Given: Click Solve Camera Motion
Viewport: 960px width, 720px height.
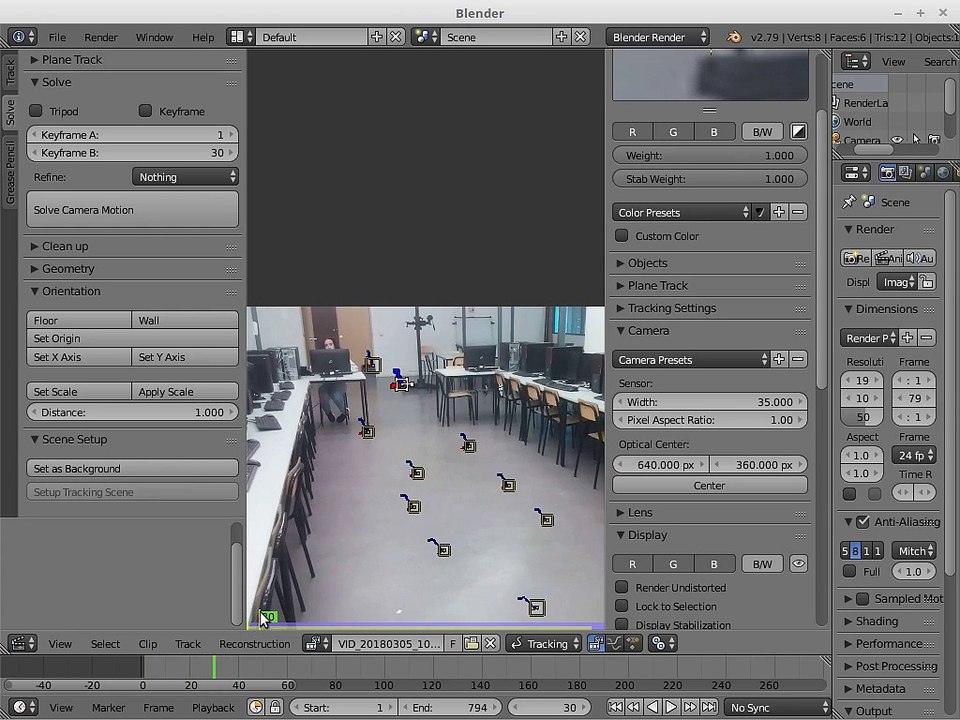Looking at the screenshot, I should click(132, 209).
